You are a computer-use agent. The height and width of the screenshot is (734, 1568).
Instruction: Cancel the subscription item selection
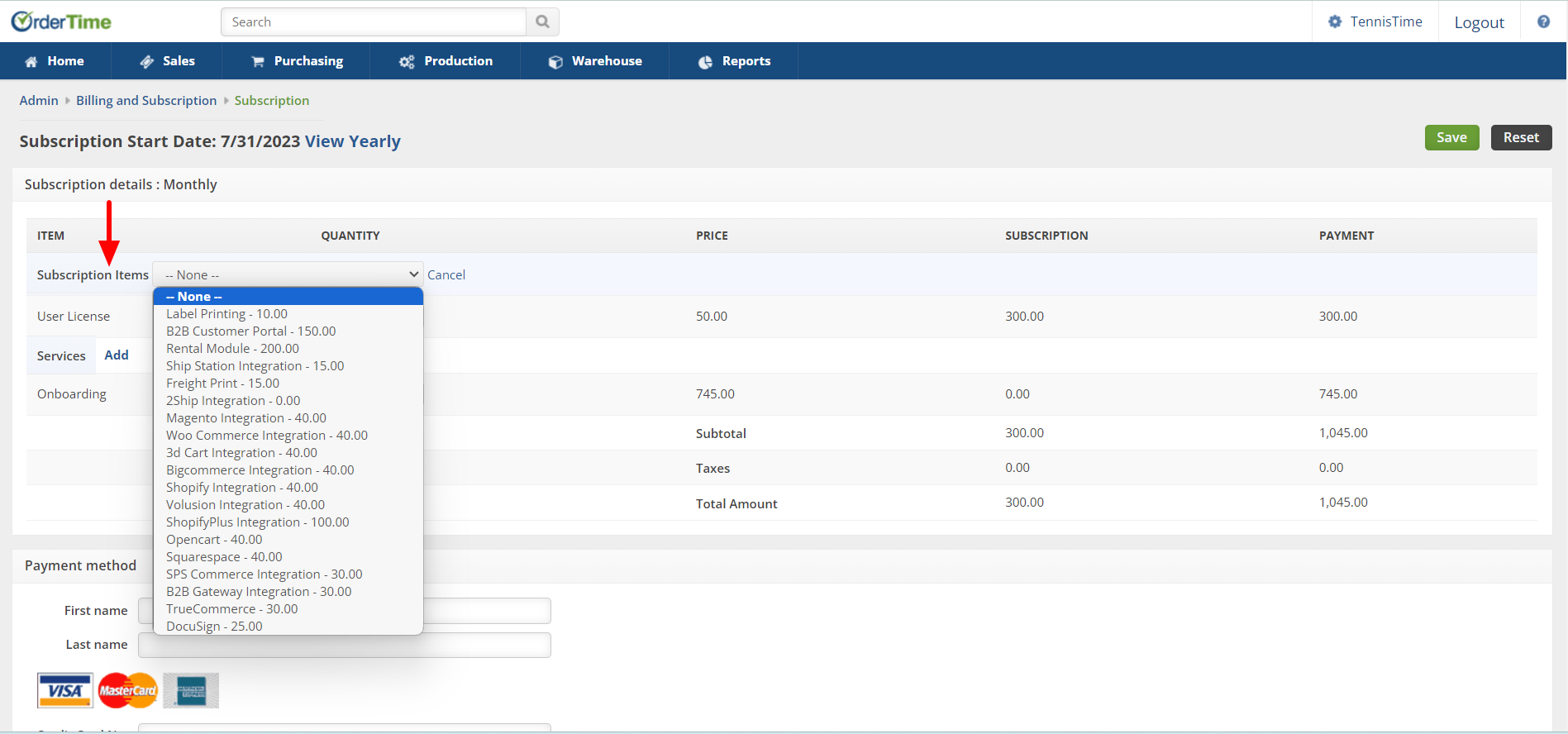point(446,274)
